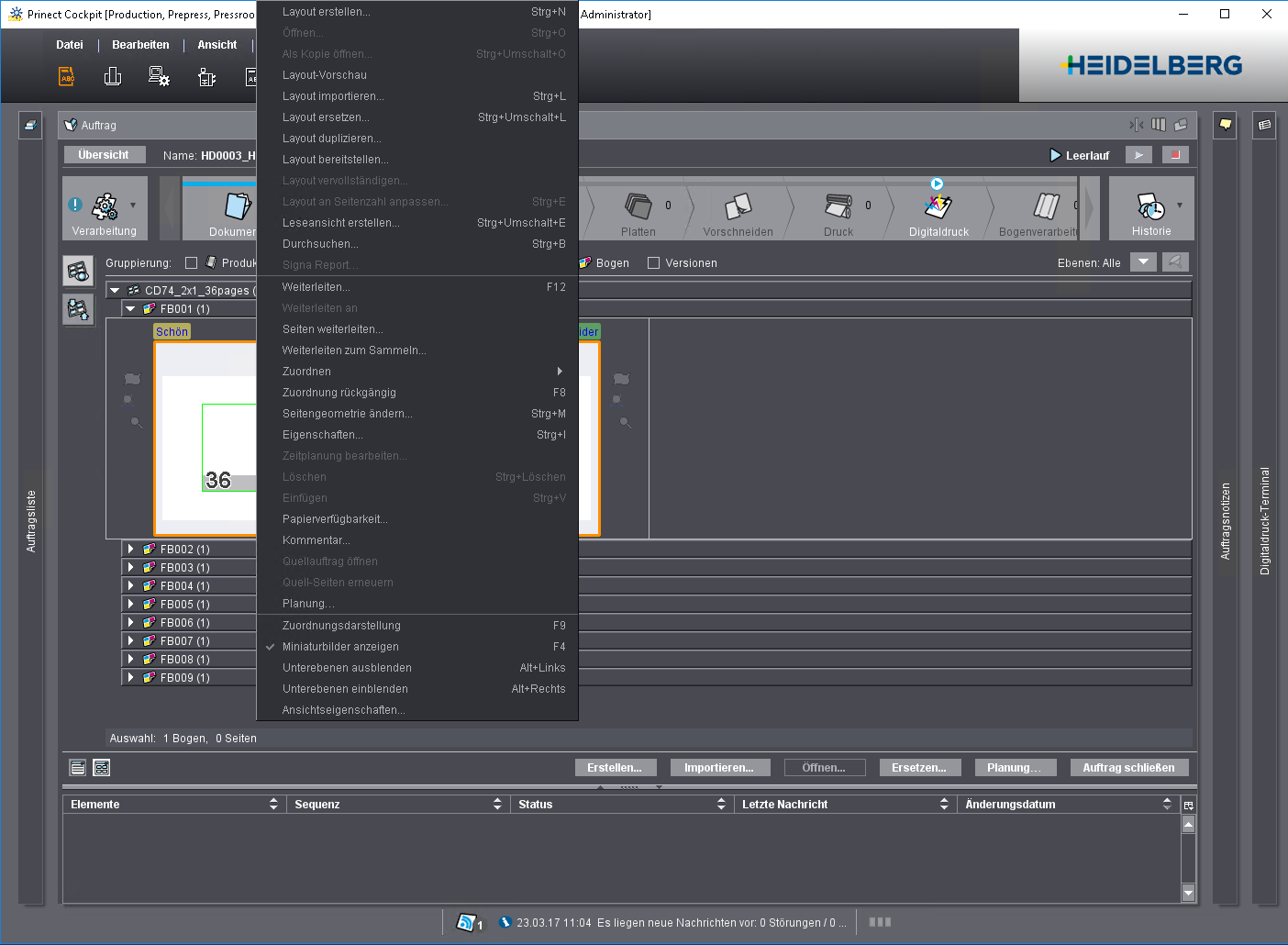This screenshot has width=1288, height=945.
Task: Switch to the Übersicht tab
Action: point(104,155)
